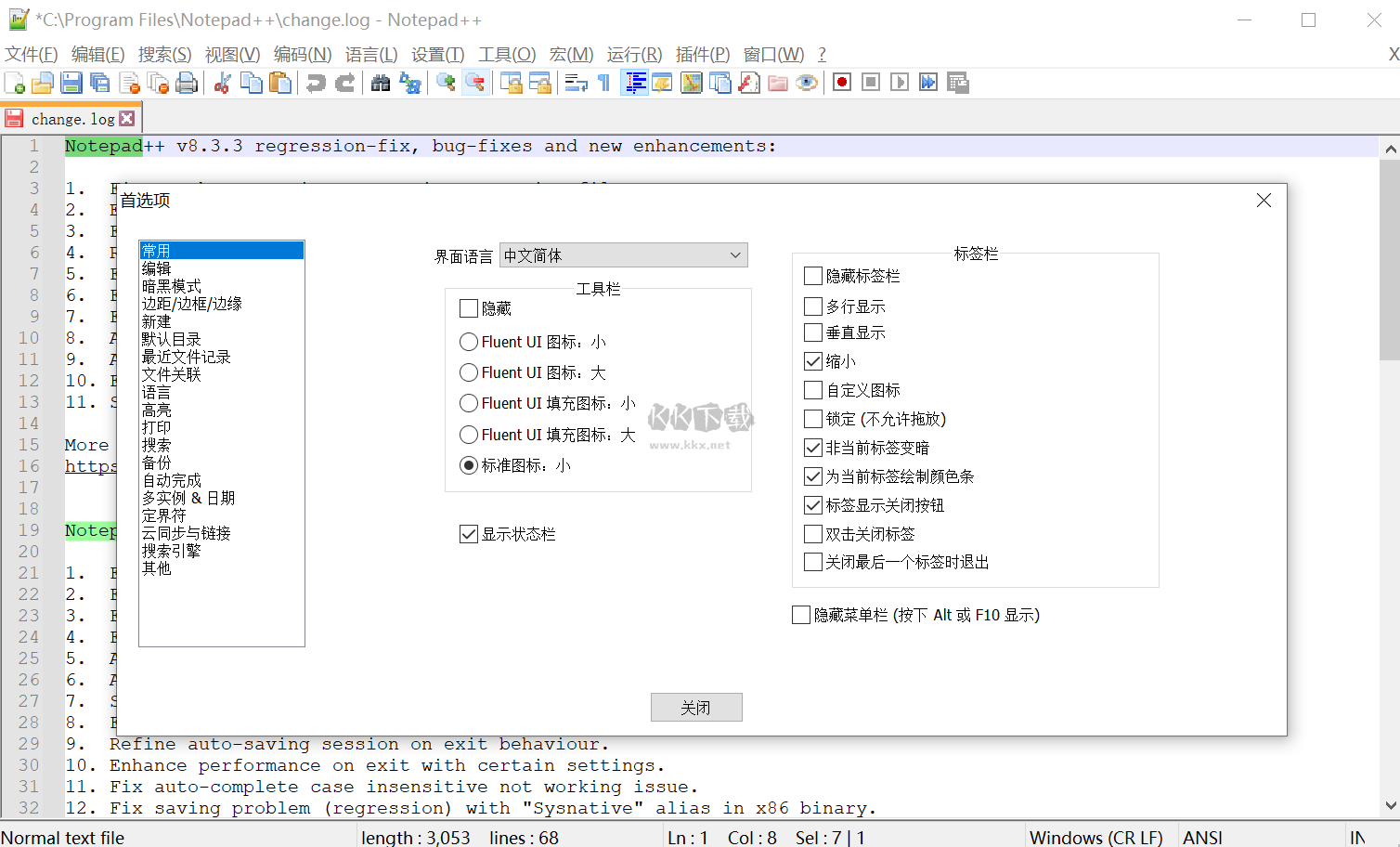Click the Save All toolbar icon
This screenshot has width=1400, height=847.
(99, 83)
